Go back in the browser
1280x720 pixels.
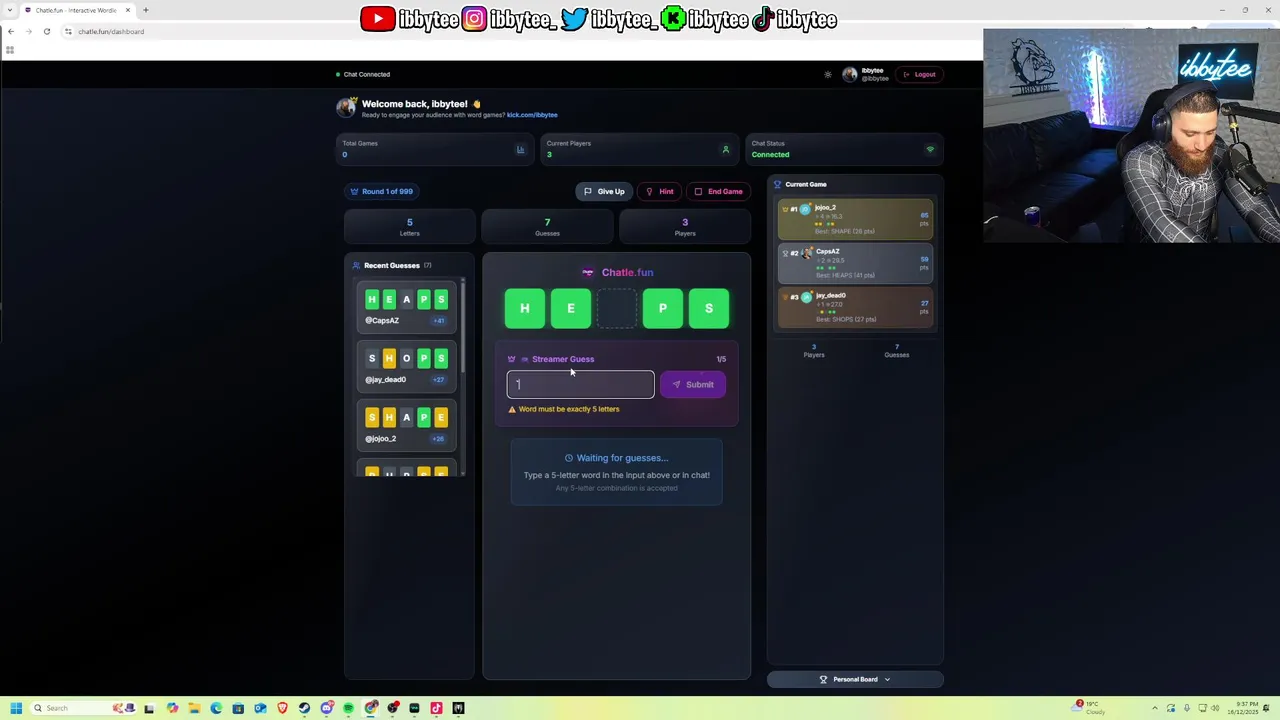(x=11, y=31)
